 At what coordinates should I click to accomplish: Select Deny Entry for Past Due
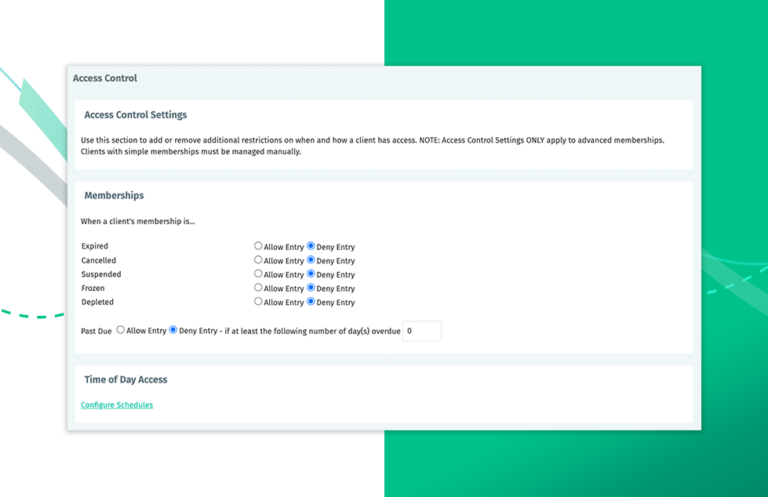(174, 329)
